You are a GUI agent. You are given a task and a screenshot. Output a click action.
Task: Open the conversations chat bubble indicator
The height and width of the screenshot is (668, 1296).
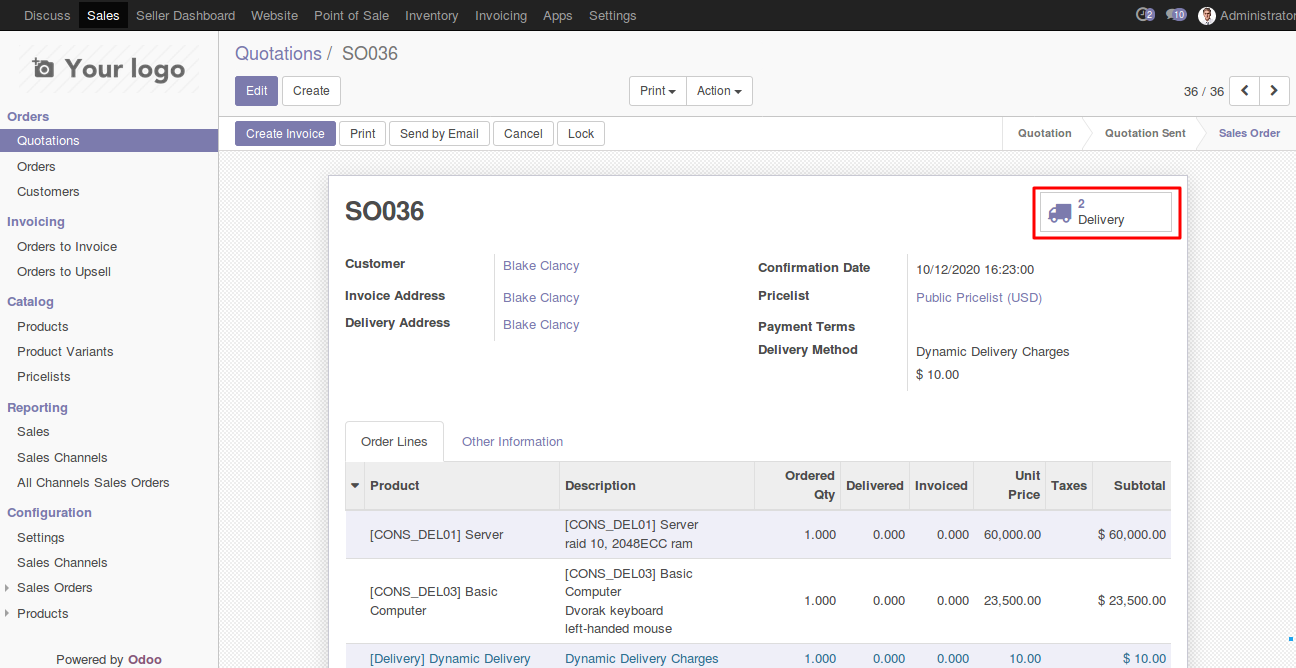tap(1176, 15)
